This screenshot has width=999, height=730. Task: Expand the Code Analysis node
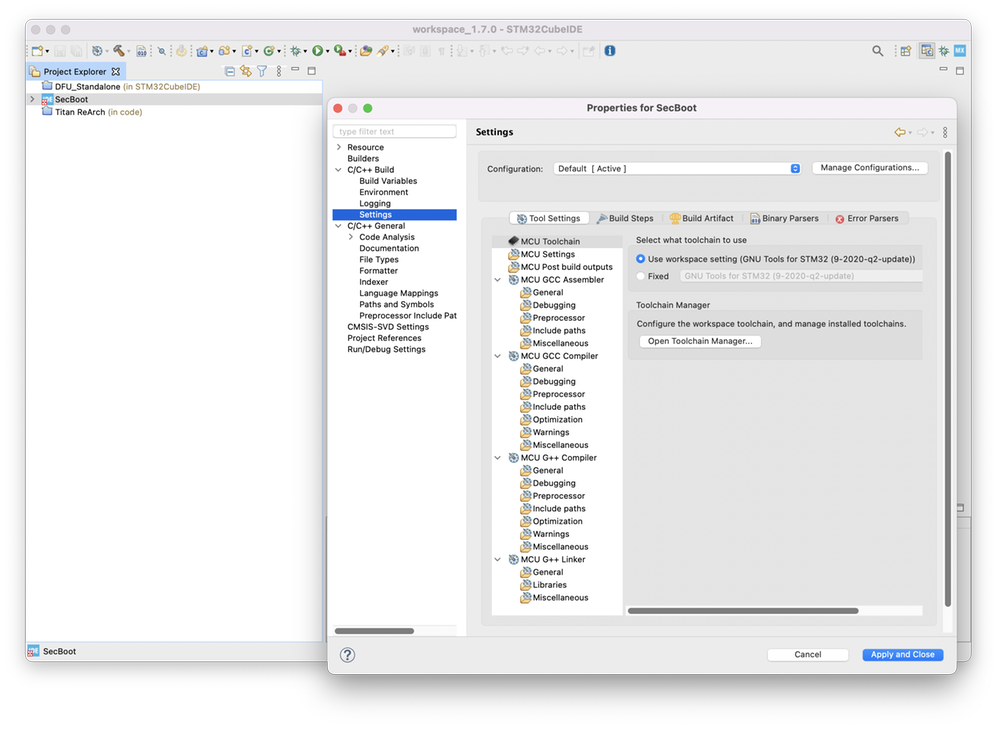(350, 237)
